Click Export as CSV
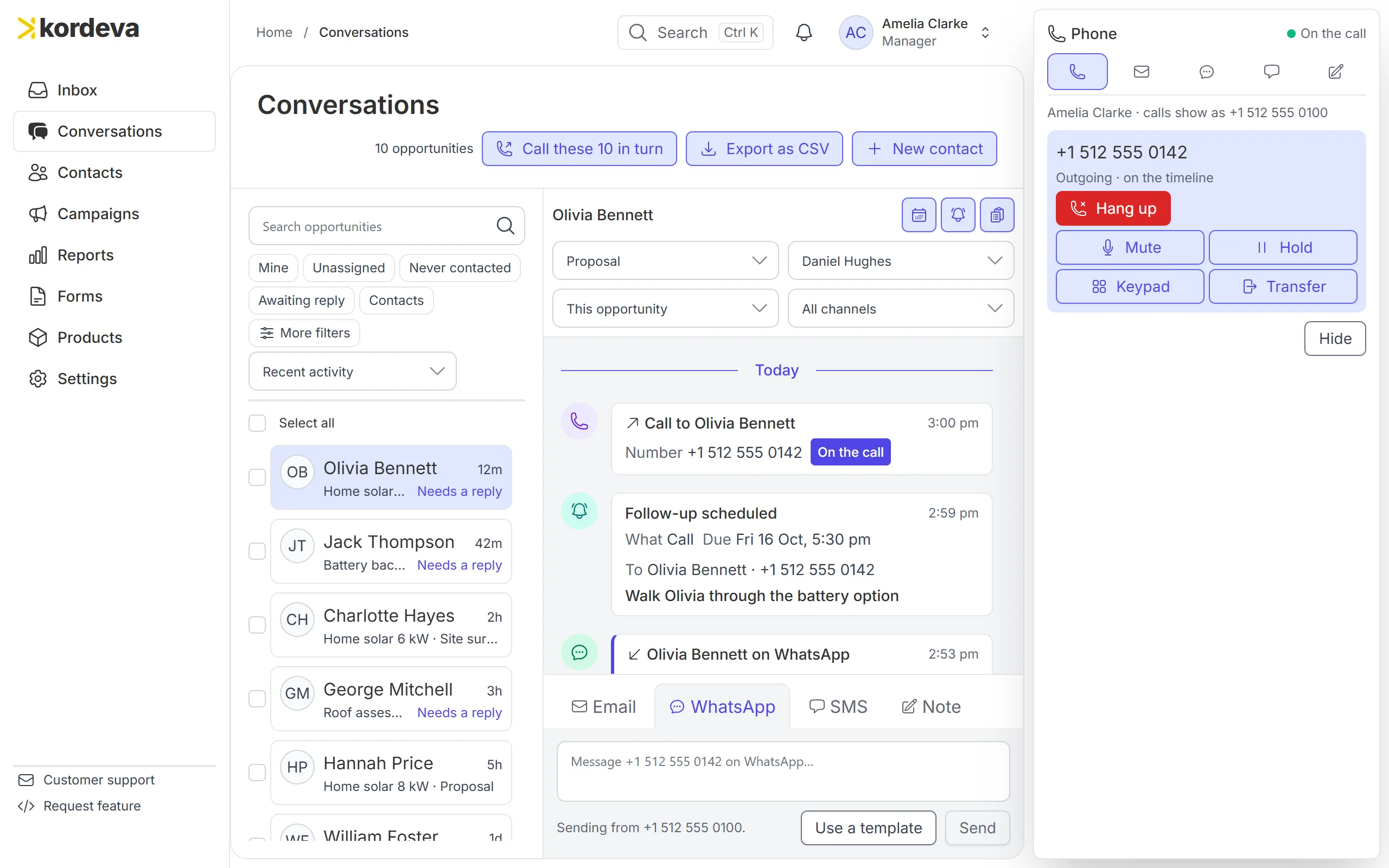Screen dimensions: 1389x868 (764, 149)
